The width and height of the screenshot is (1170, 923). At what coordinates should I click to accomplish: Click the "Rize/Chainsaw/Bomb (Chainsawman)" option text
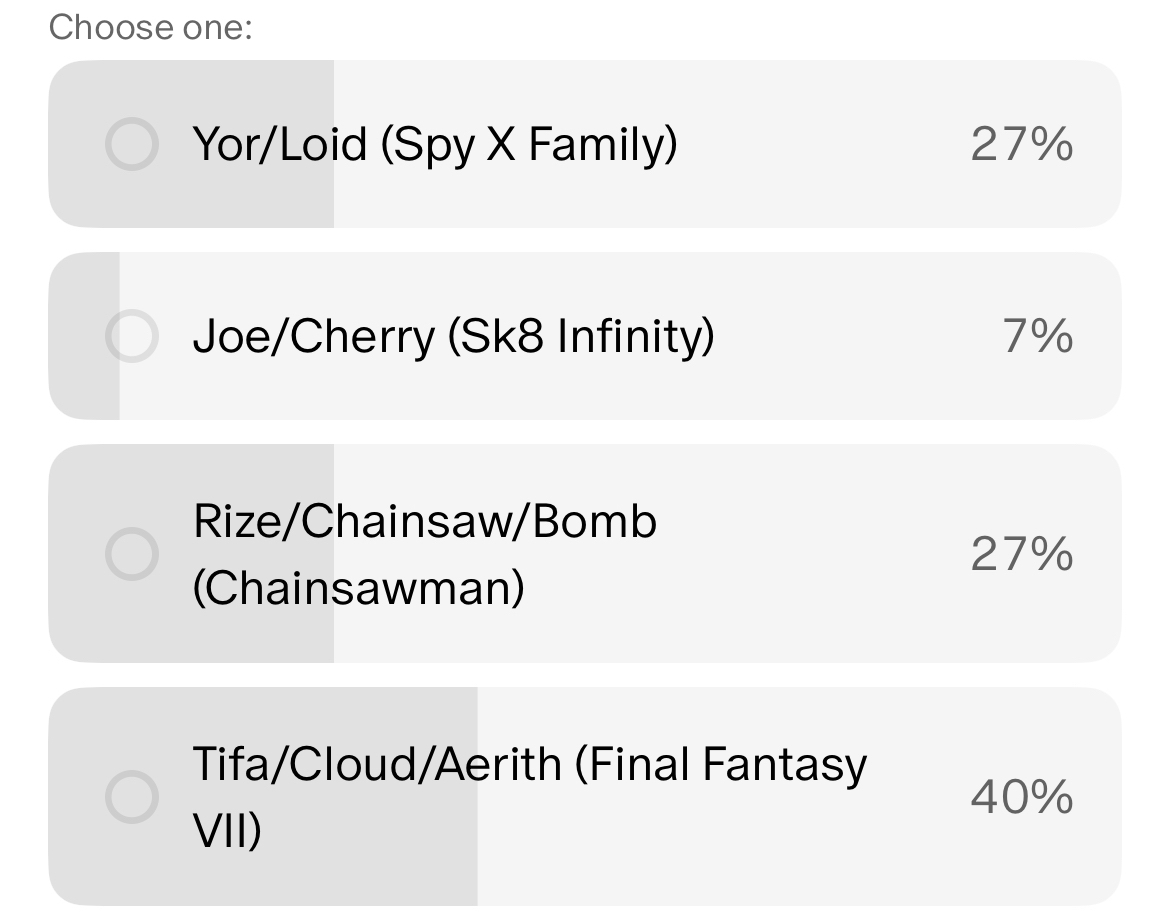(x=424, y=553)
